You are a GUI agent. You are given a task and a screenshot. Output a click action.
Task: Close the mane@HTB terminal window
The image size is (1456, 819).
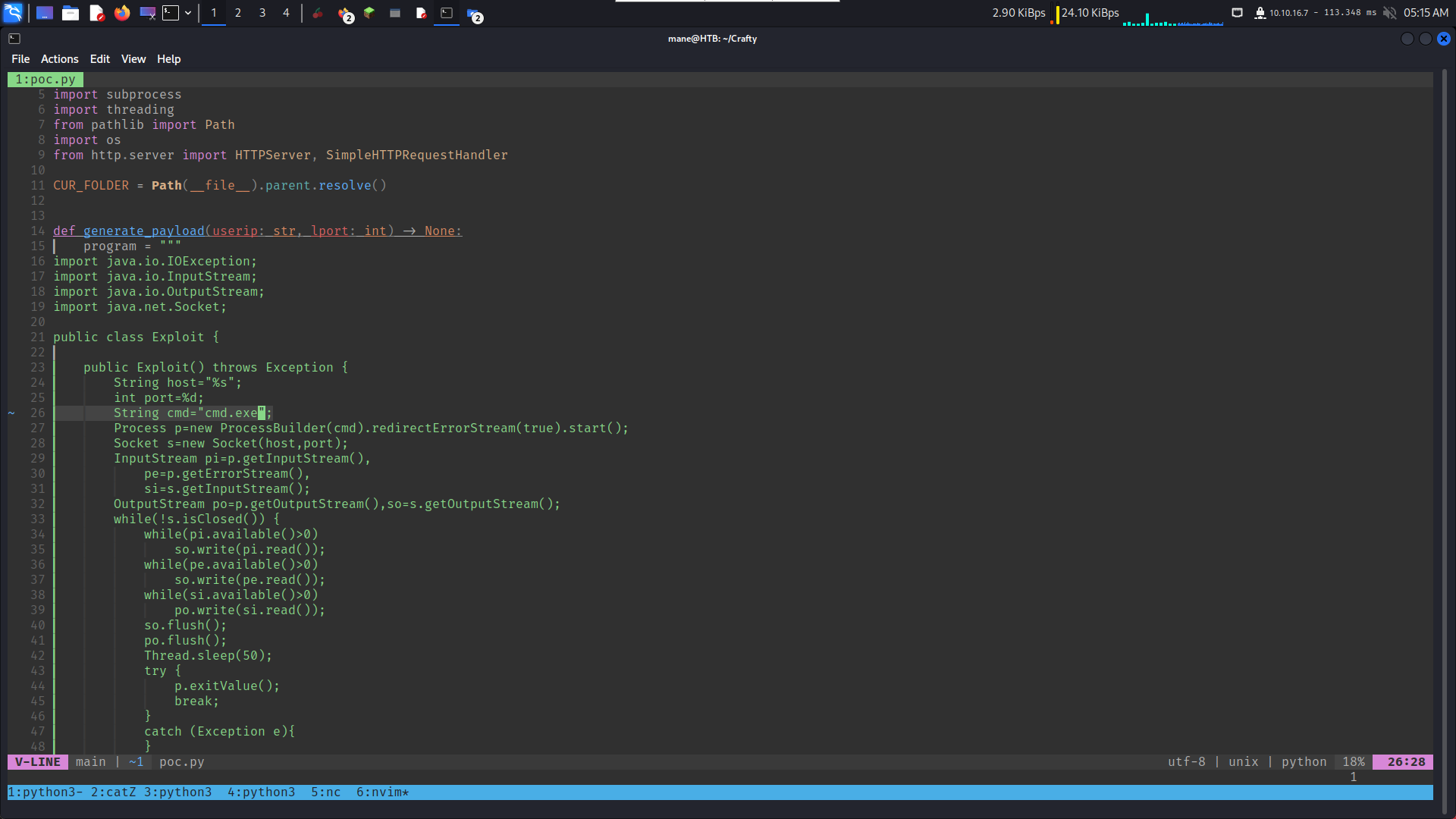[x=1444, y=39]
